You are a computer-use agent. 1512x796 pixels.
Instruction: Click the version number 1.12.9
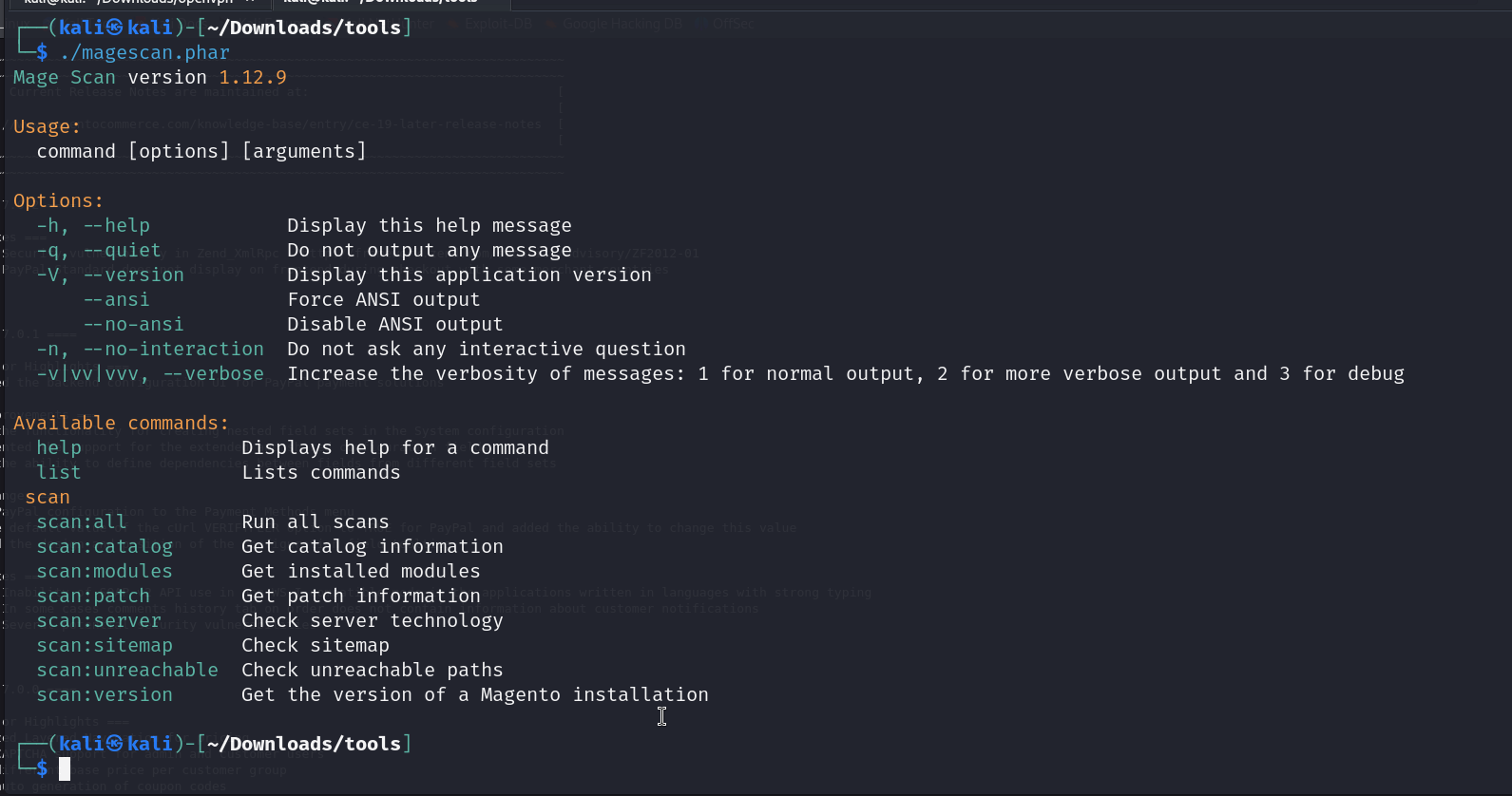(252, 78)
